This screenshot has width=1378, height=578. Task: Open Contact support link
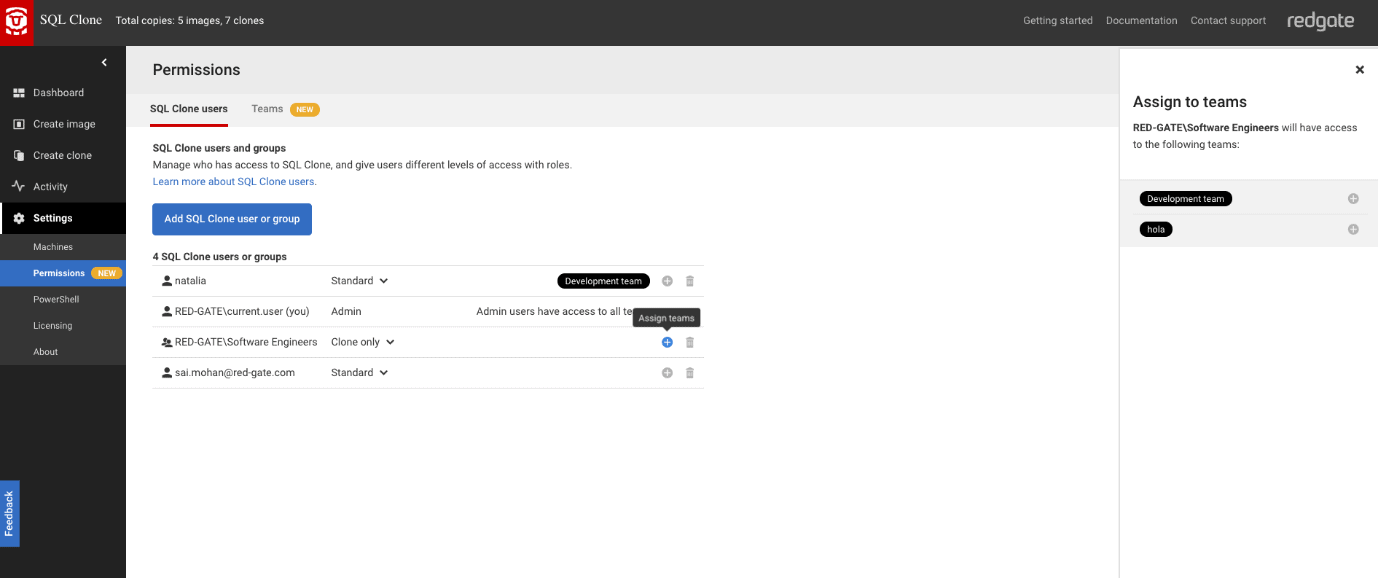point(1228,21)
